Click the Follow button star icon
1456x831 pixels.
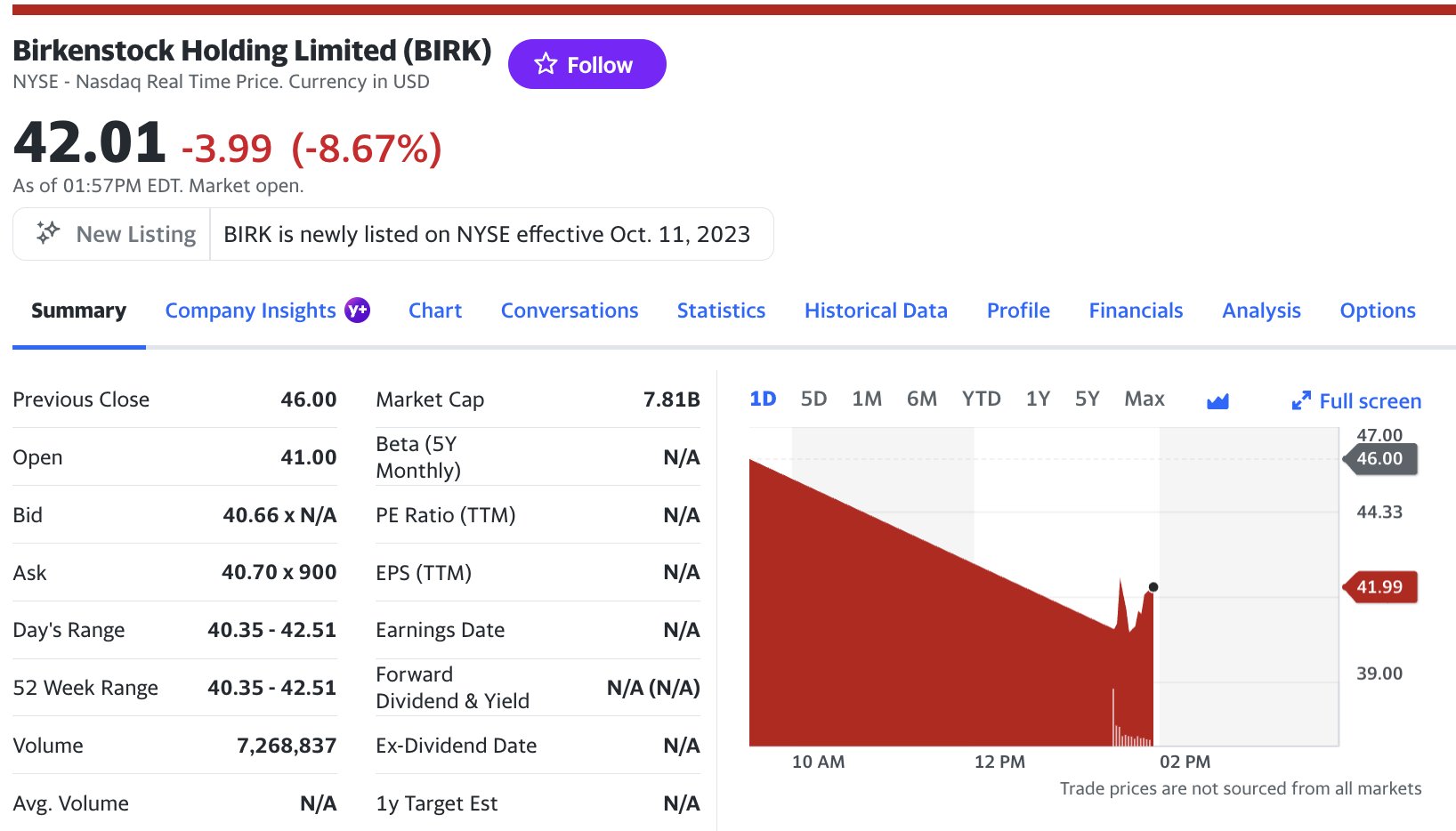tap(546, 64)
